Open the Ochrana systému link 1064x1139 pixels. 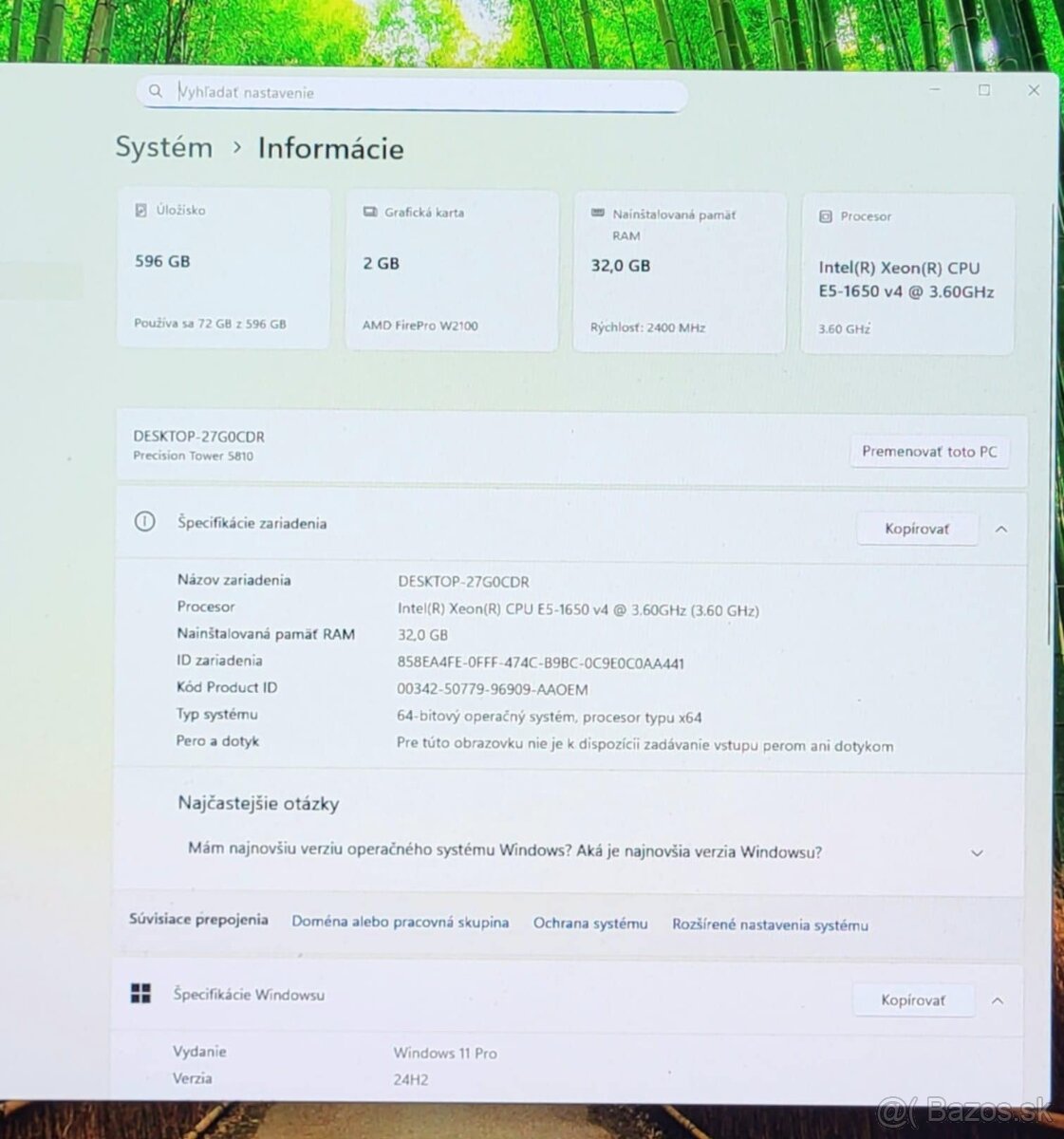pyautogui.click(x=590, y=924)
